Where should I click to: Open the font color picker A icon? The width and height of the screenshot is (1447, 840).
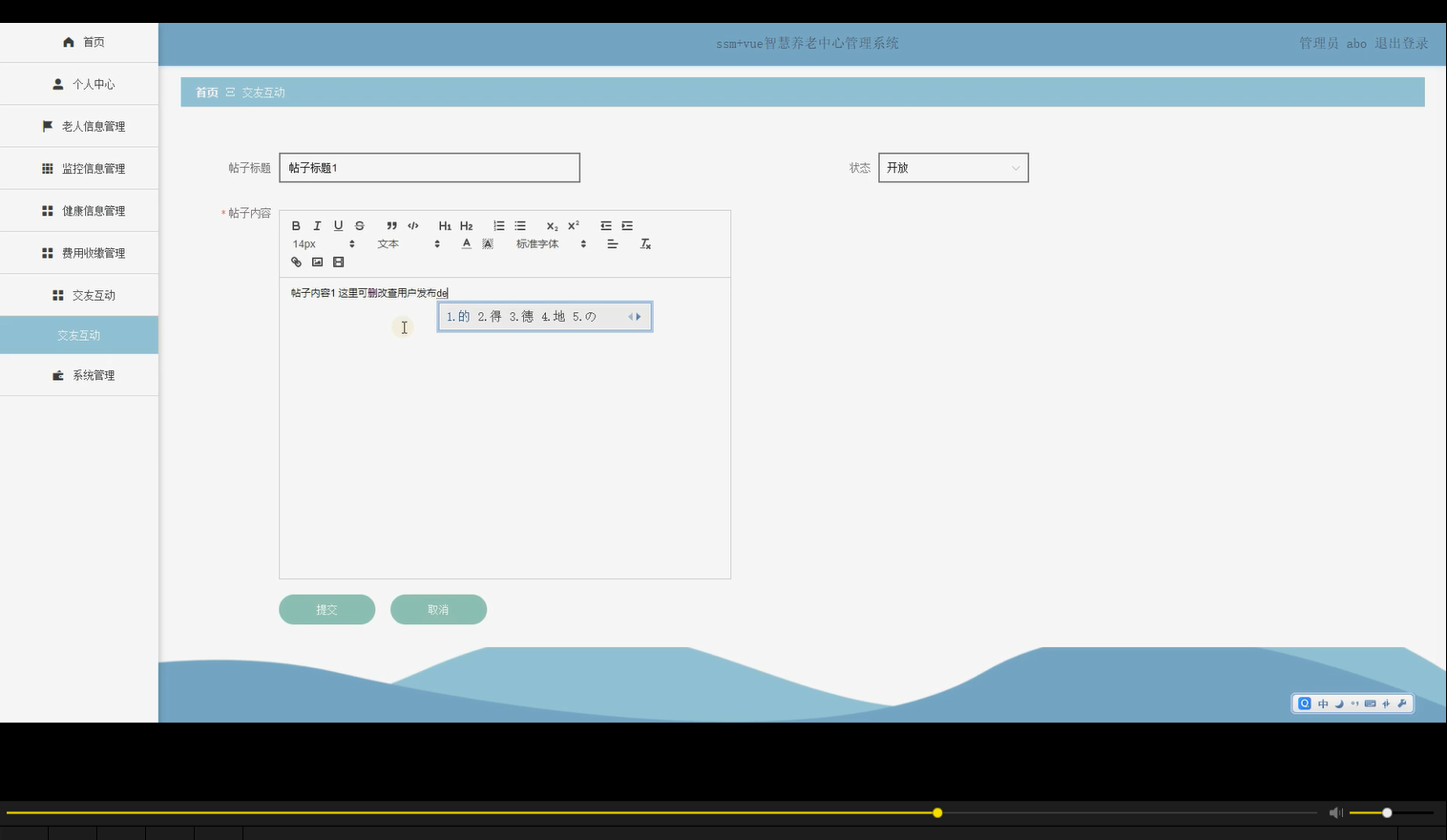pyautogui.click(x=466, y=243)
